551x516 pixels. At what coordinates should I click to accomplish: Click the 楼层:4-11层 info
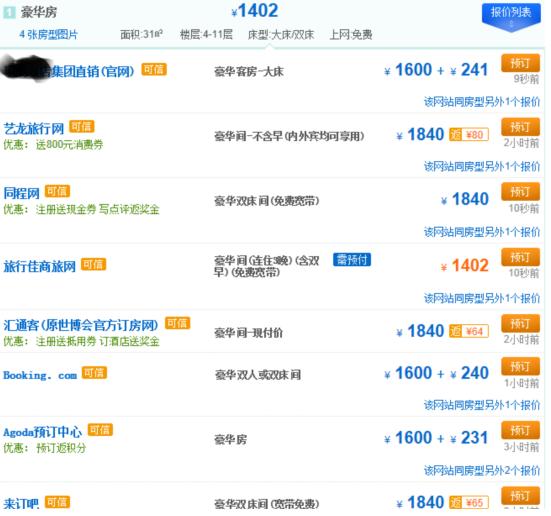coord(206,34)
